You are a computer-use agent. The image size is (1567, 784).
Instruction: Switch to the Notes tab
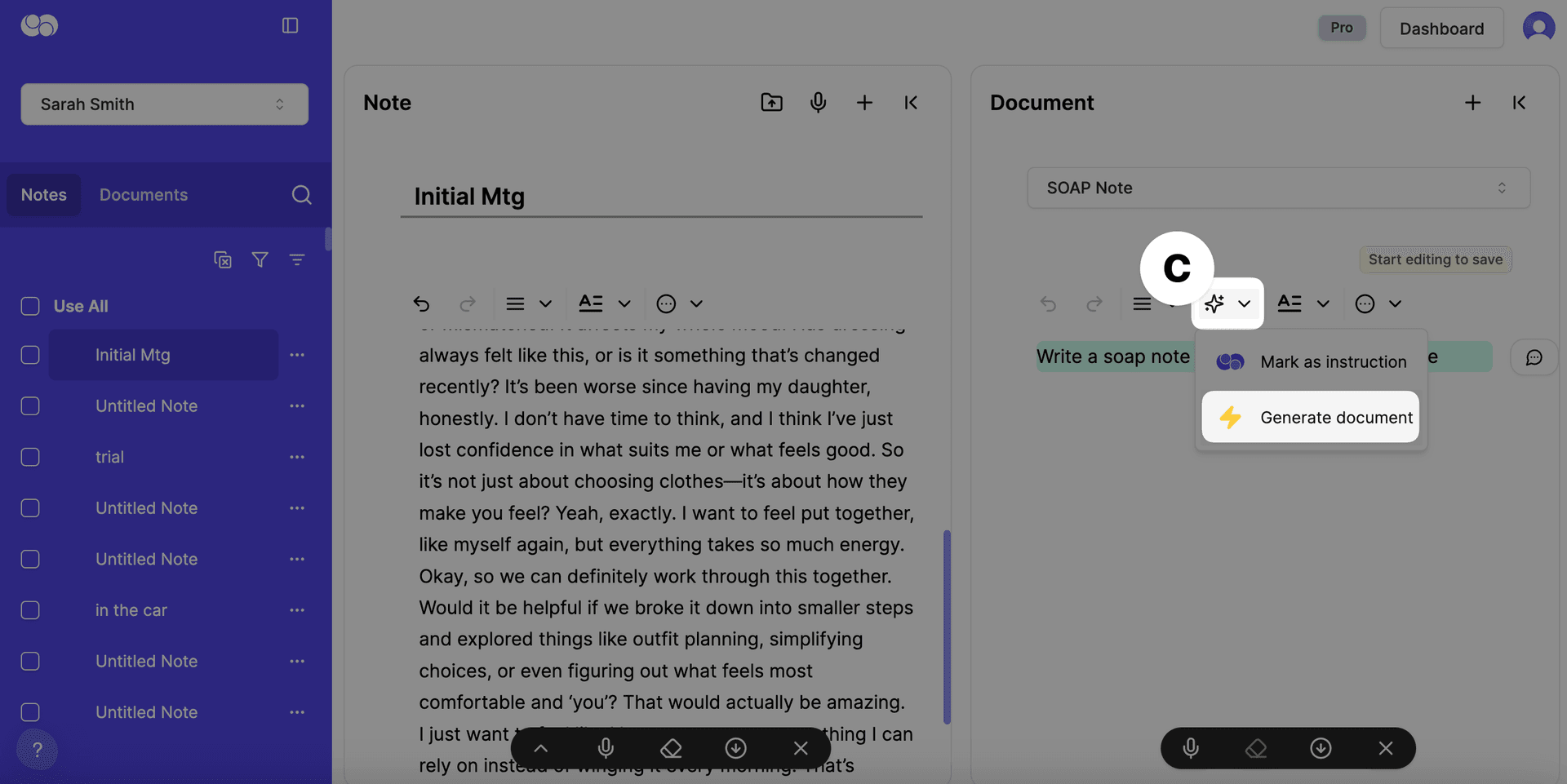[44, 195]
